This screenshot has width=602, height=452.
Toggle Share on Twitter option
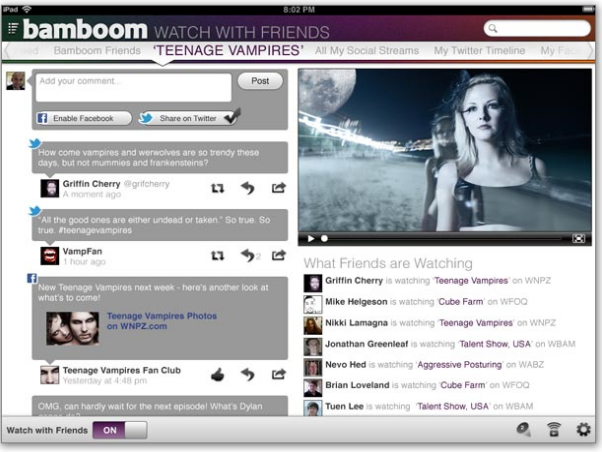click(x=189, y=118)
